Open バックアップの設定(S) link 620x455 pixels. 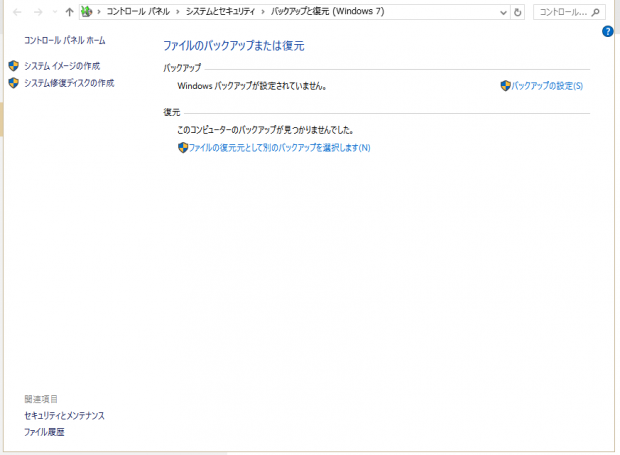547,86
